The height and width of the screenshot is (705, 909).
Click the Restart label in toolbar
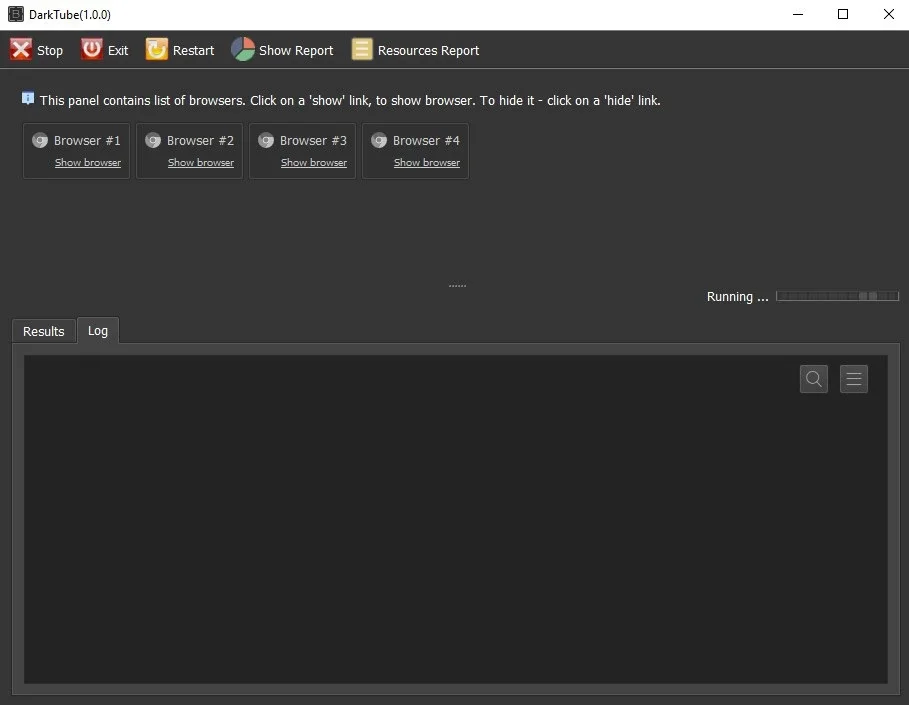pyautogui.click(x=194, y=50)
